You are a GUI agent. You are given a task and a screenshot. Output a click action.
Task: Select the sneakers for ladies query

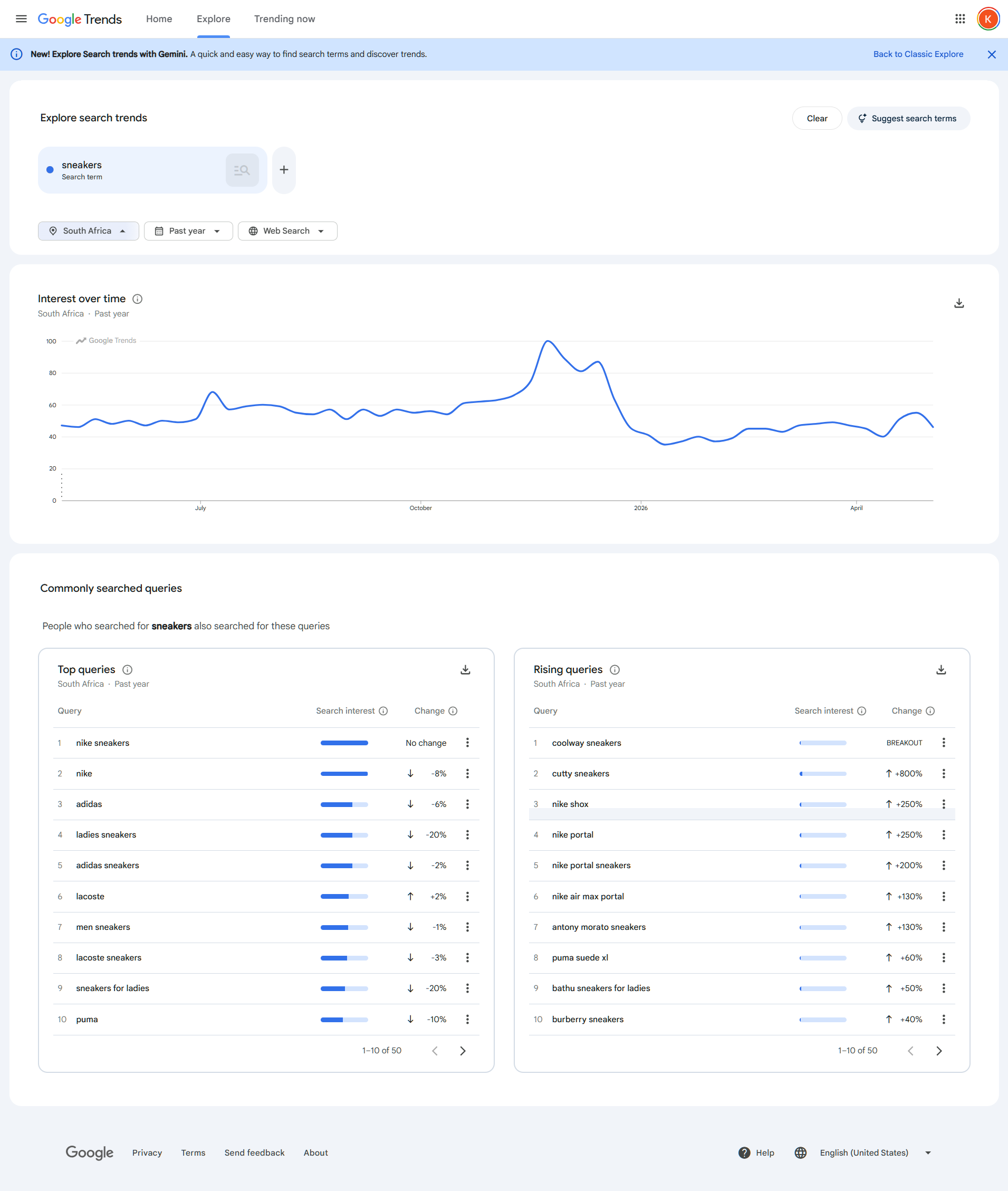click(x=112, y=988)
